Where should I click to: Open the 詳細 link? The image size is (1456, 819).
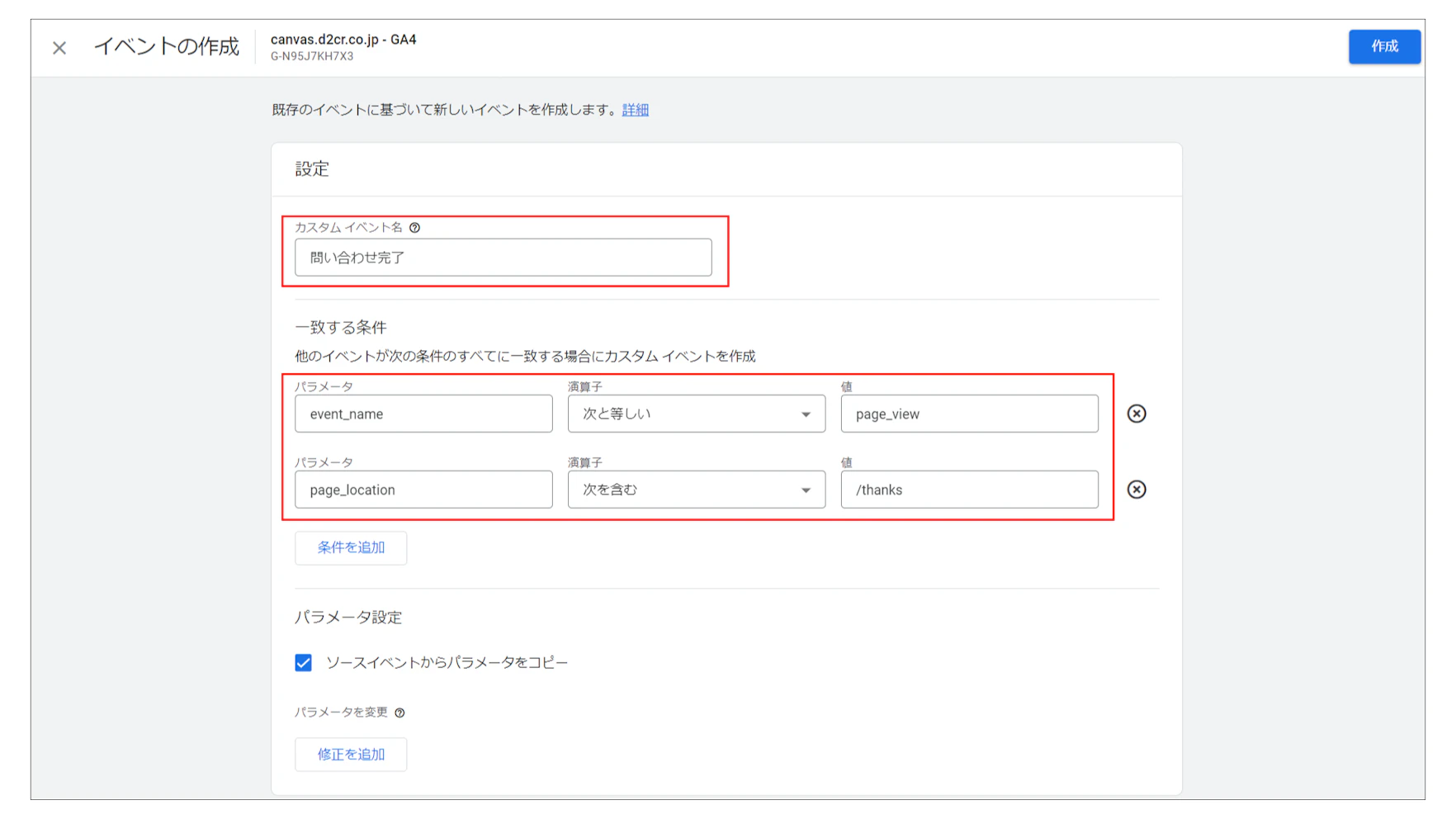(x=636, y=110)
